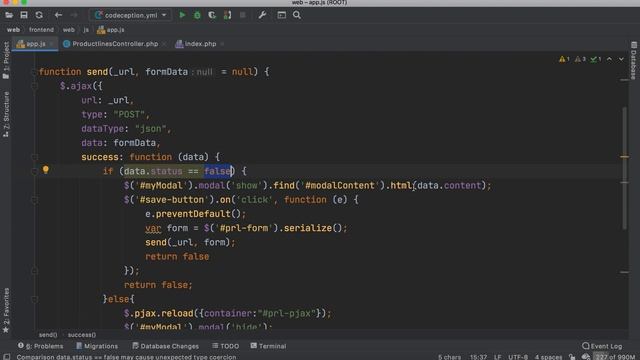Click app.js in navigation breadcrumb
Screen dimensions: 640x360
point(111,30)
